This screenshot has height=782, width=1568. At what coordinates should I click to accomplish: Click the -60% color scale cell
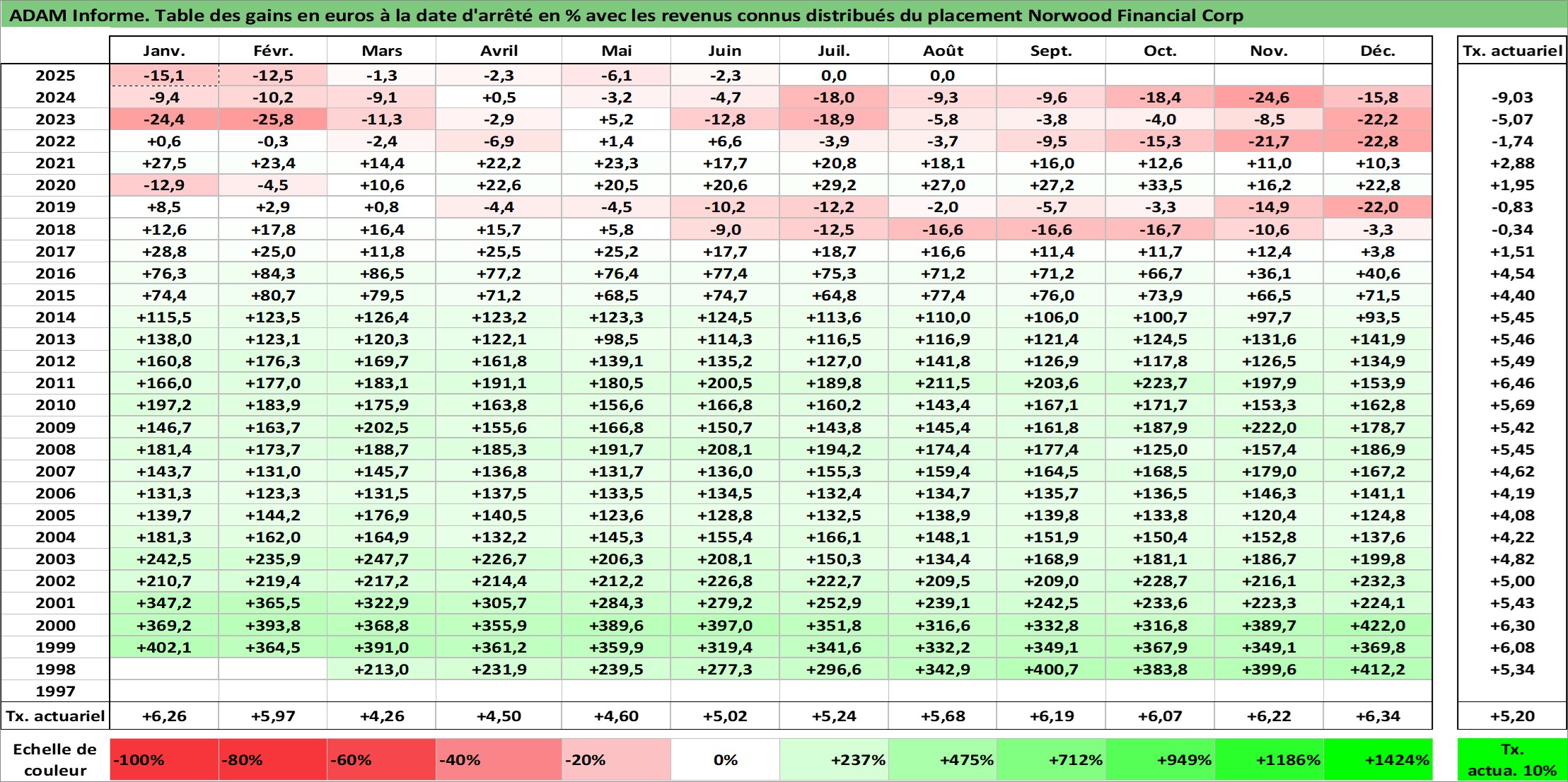[381, 760]
